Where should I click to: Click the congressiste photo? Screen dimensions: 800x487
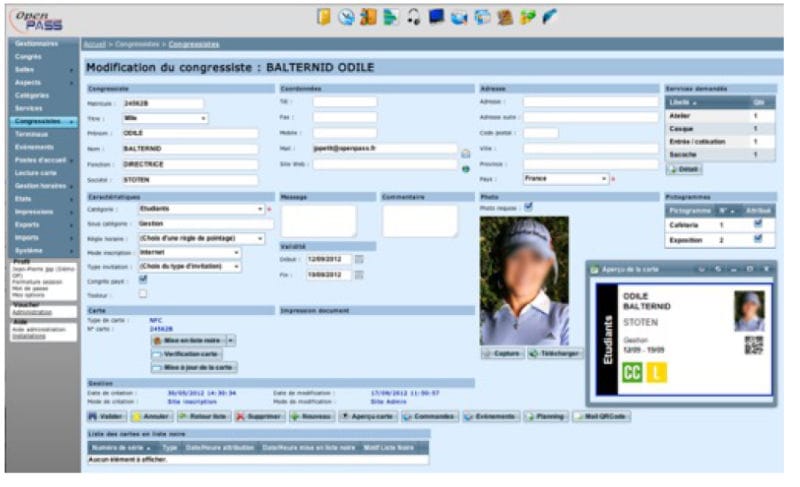coord(524,281)
